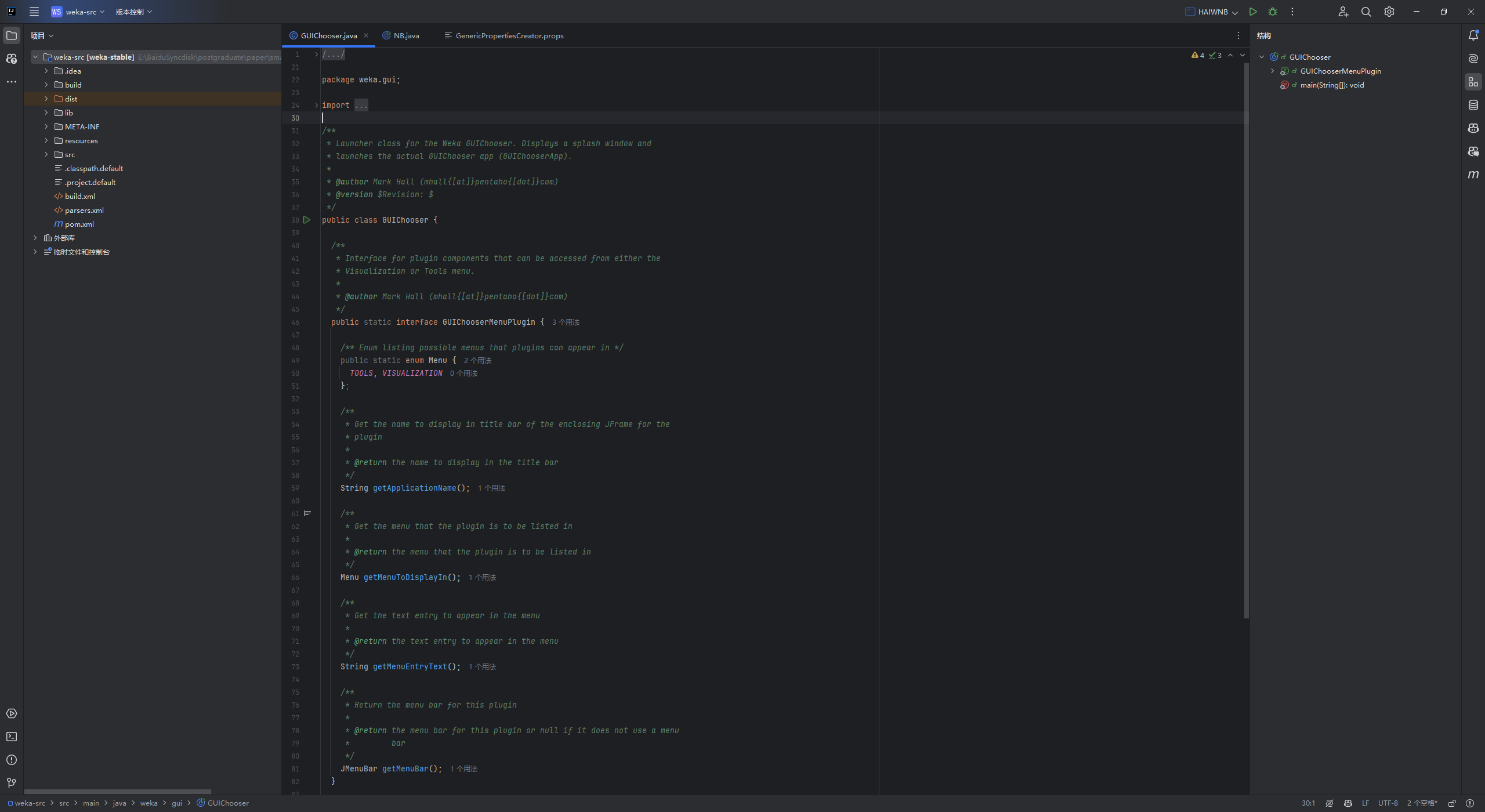Open the 版本控制 dropdown
The width and height of the screenshot is (1485, 812).
point(133,12)
